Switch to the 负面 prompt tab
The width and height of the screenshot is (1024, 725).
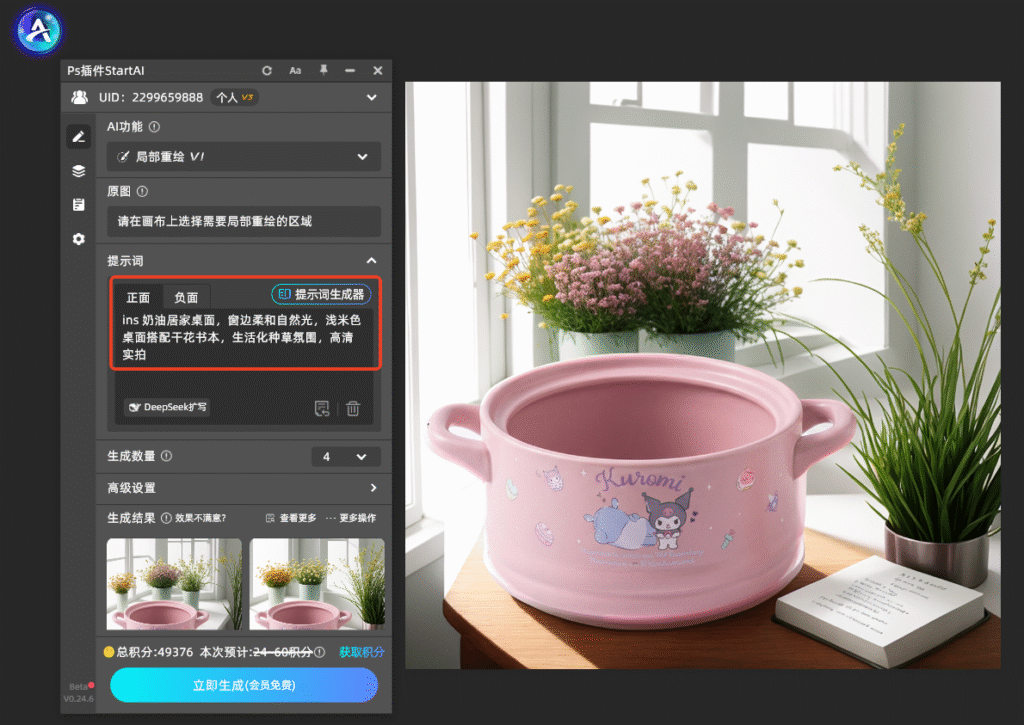point(186,297)
